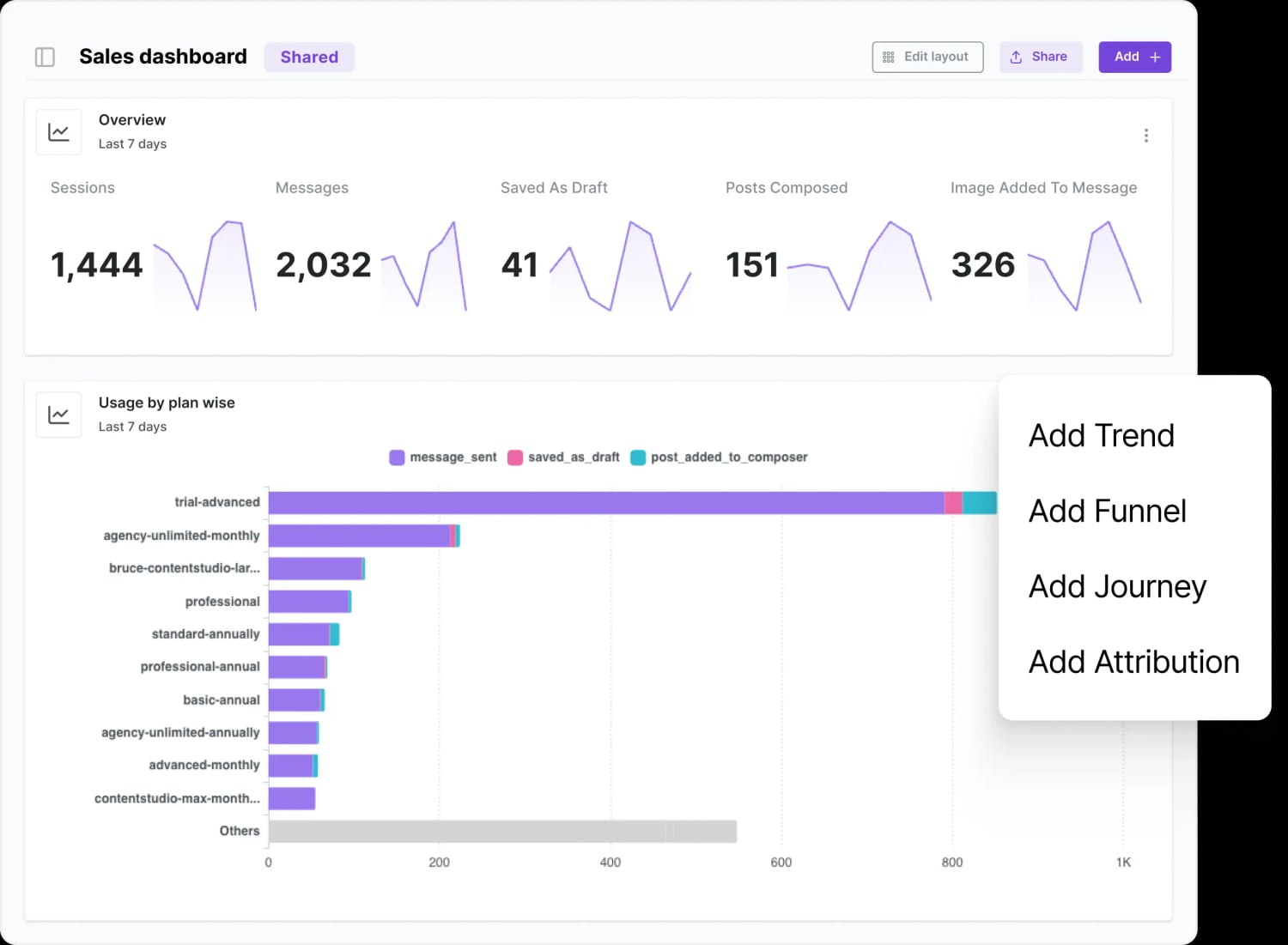Click the upload arrow icon on Share button
1288x945 pixels.
(x=1015, y=57)
